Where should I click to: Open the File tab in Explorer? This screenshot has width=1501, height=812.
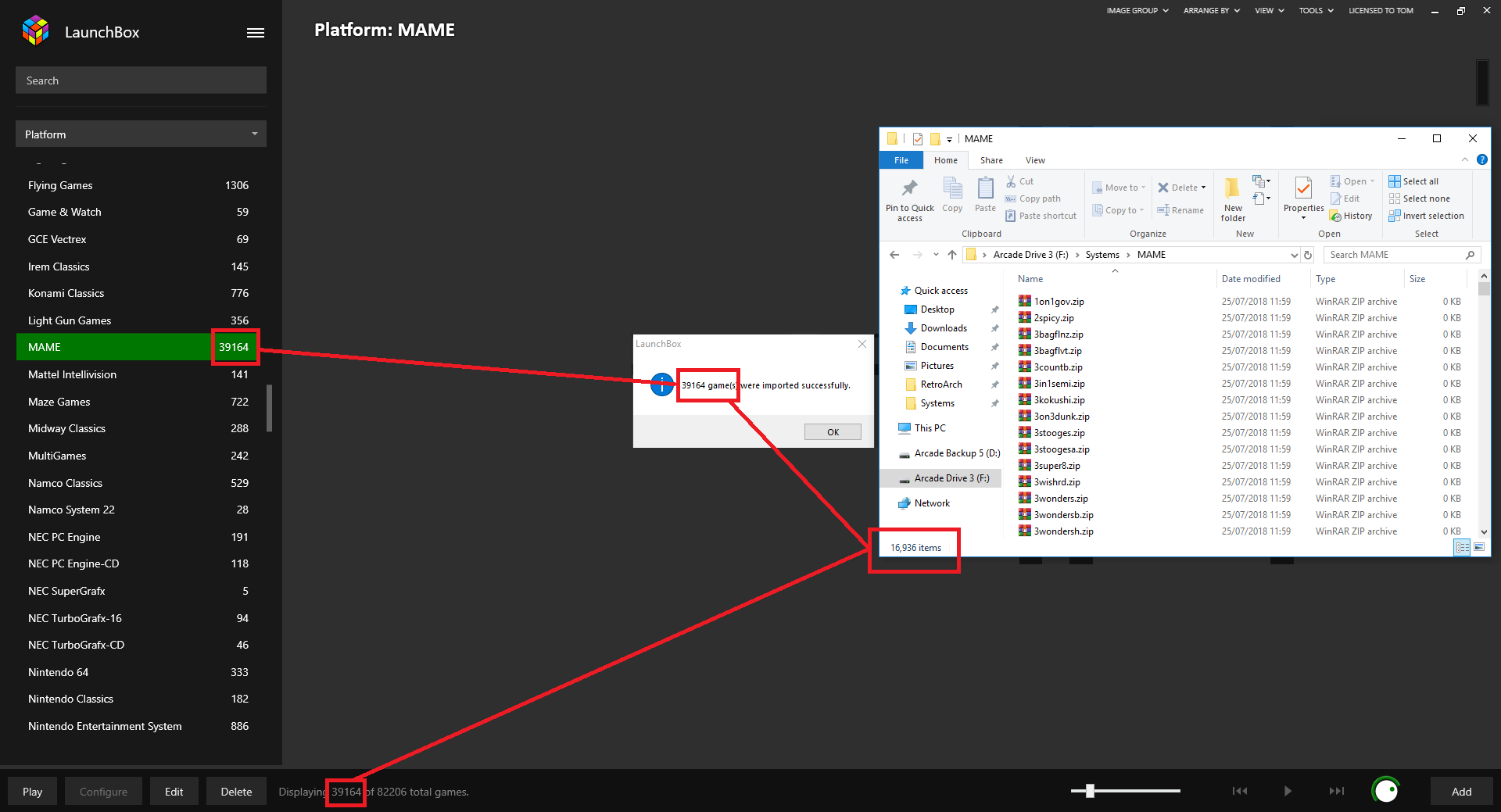(901, 160)
